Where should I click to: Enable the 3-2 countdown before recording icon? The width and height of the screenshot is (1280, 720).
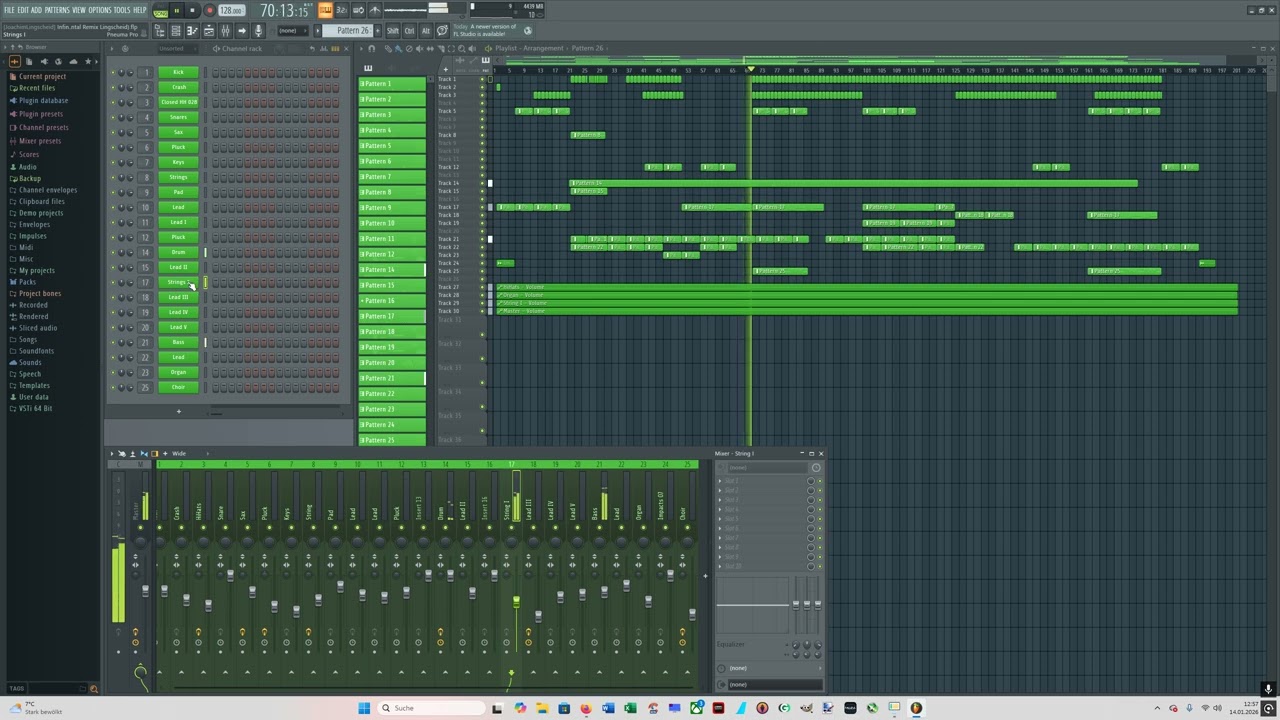click(342, 10)
